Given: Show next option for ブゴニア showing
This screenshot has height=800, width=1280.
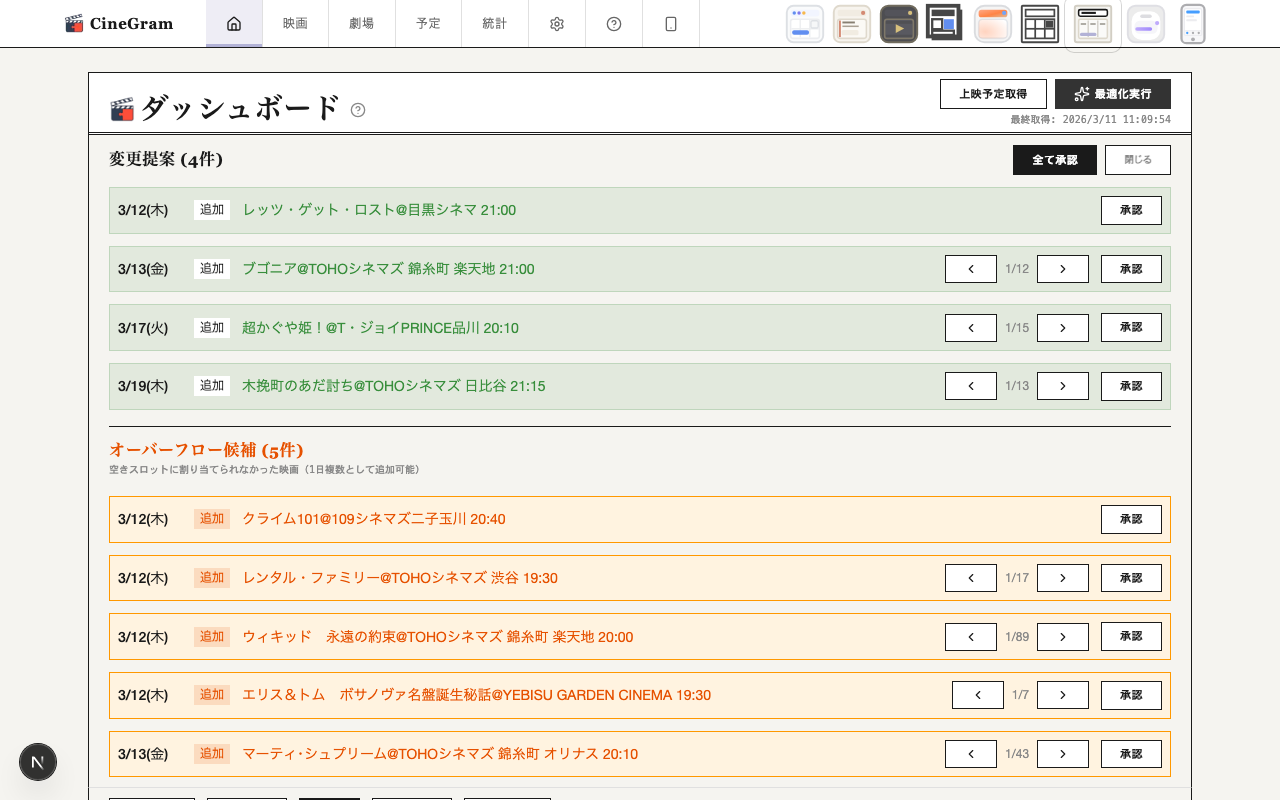Looking at the screenshot, I should (1062, 269).
